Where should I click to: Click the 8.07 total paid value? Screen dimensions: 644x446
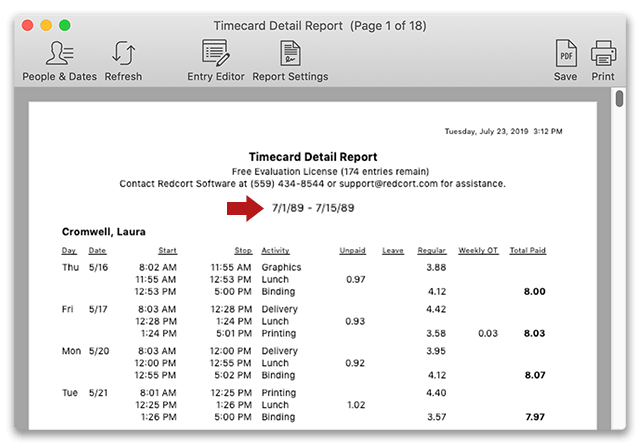[535, 375]
